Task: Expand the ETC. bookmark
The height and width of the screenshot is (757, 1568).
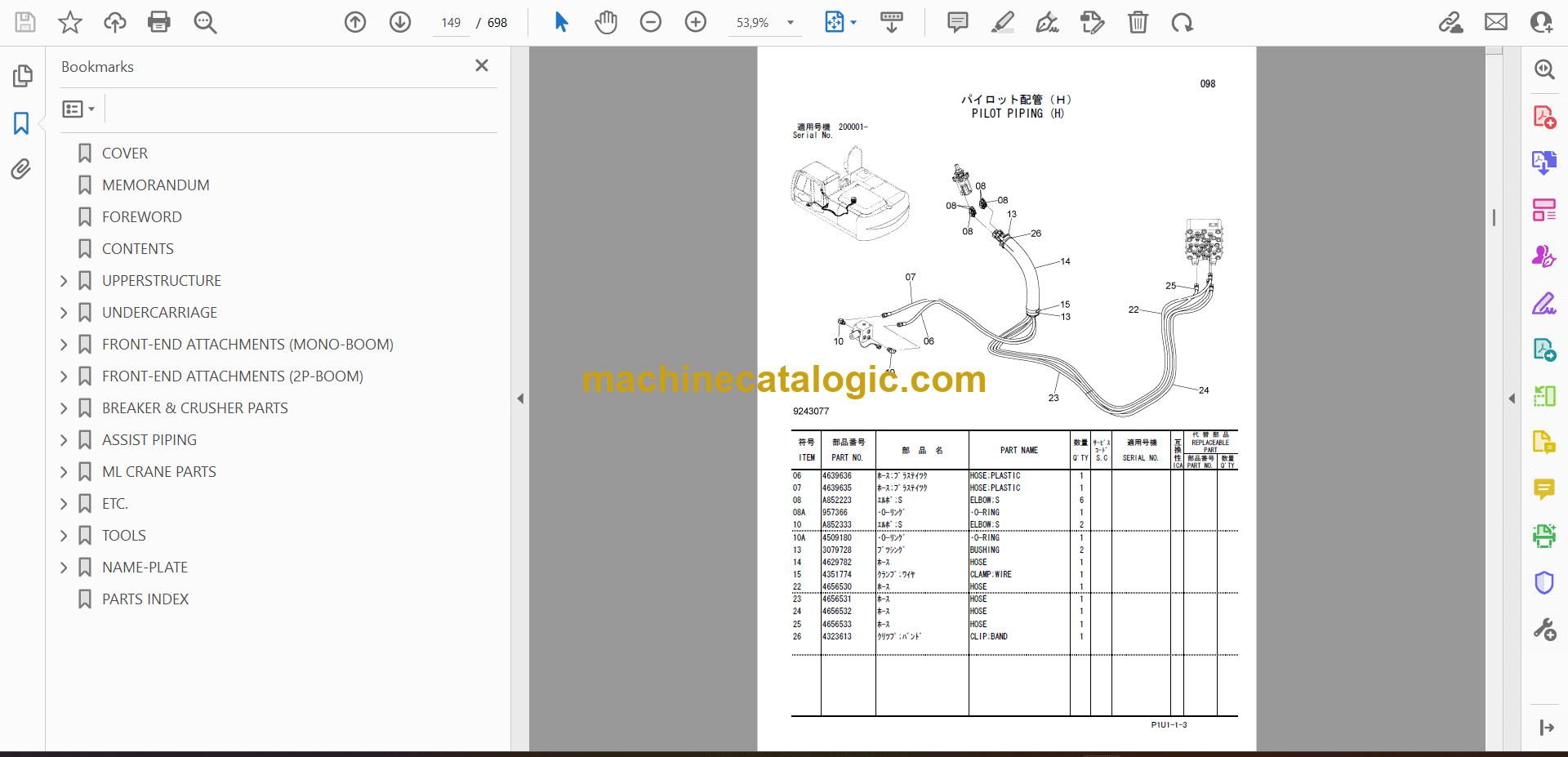Action: 64,504
